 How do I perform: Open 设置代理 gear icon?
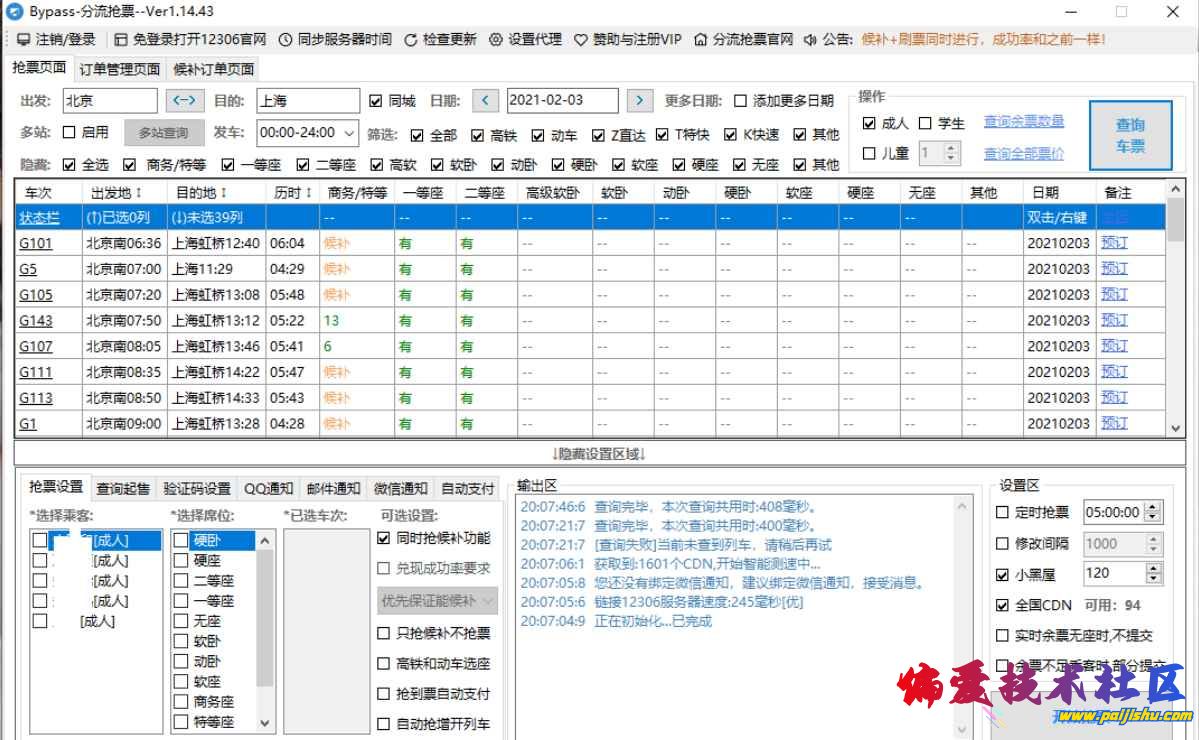click(495, 40)
